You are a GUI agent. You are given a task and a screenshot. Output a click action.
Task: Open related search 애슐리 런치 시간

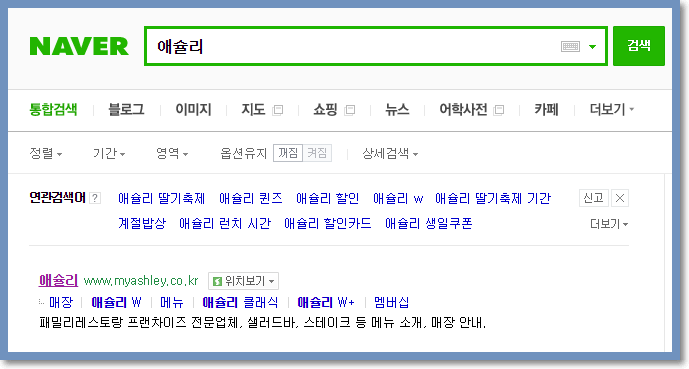(225, 224)
